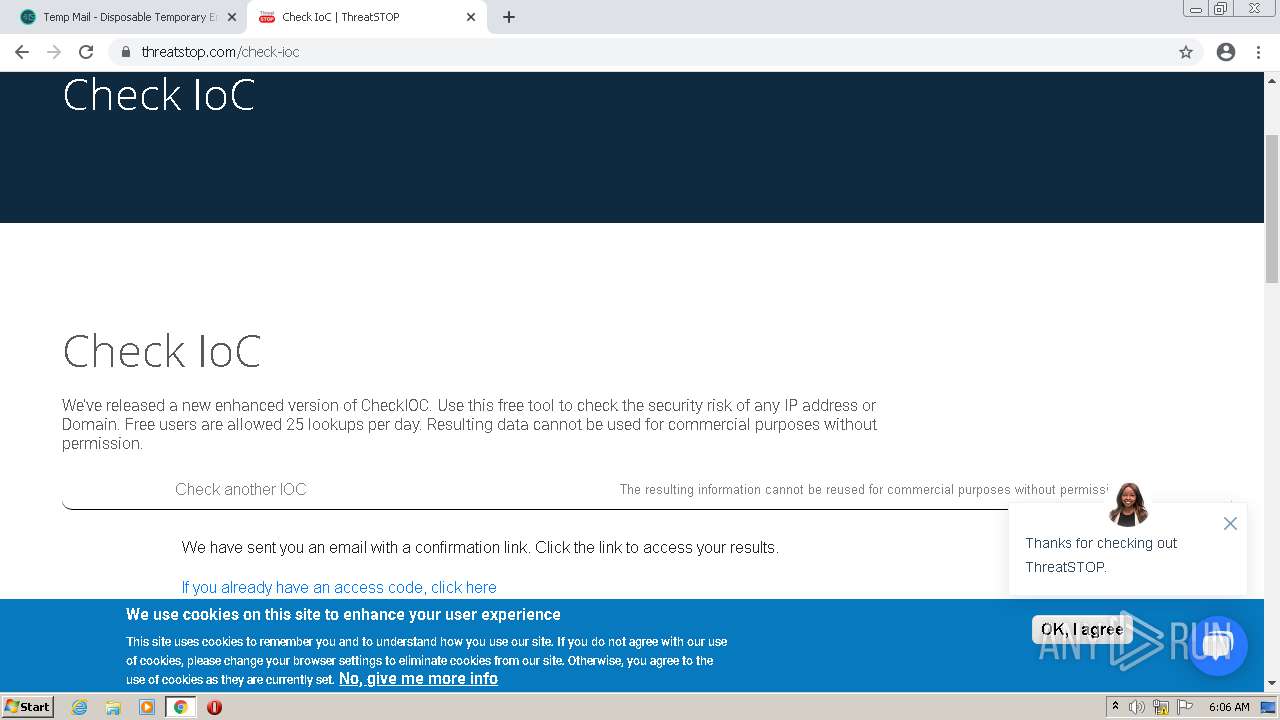The image size is (1280, 720).
Task: Open the media player taskbar icon
Action: pos(147,707)
